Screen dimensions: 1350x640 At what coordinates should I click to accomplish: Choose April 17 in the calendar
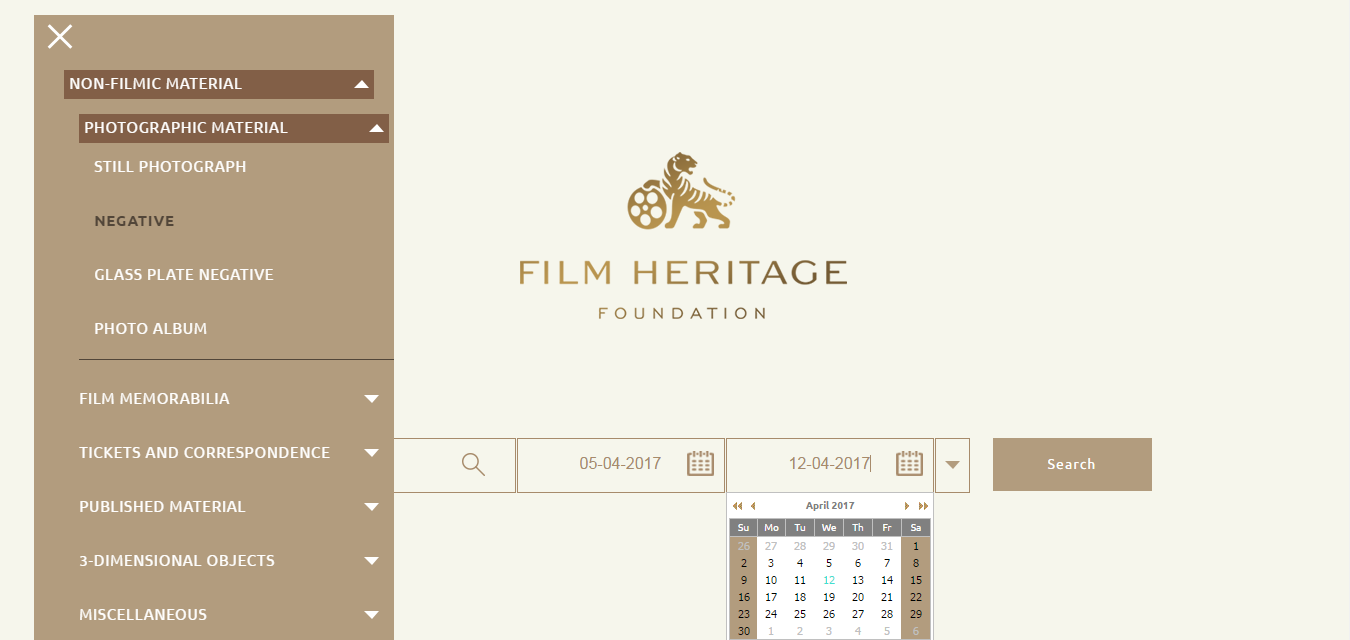pyautogui.click(x=771, y=597)
